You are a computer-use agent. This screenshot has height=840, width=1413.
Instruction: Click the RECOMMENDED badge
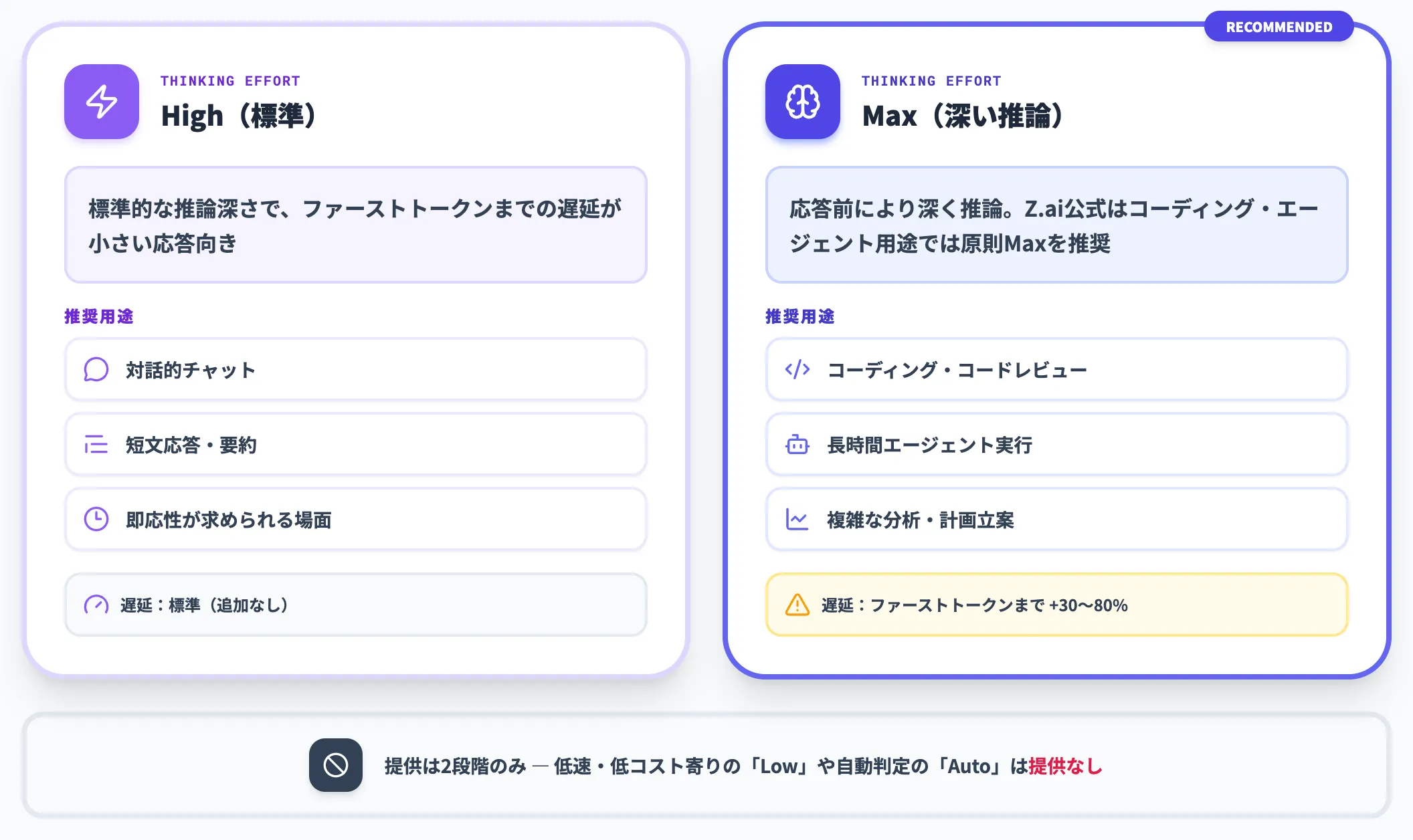(1279, 27)
